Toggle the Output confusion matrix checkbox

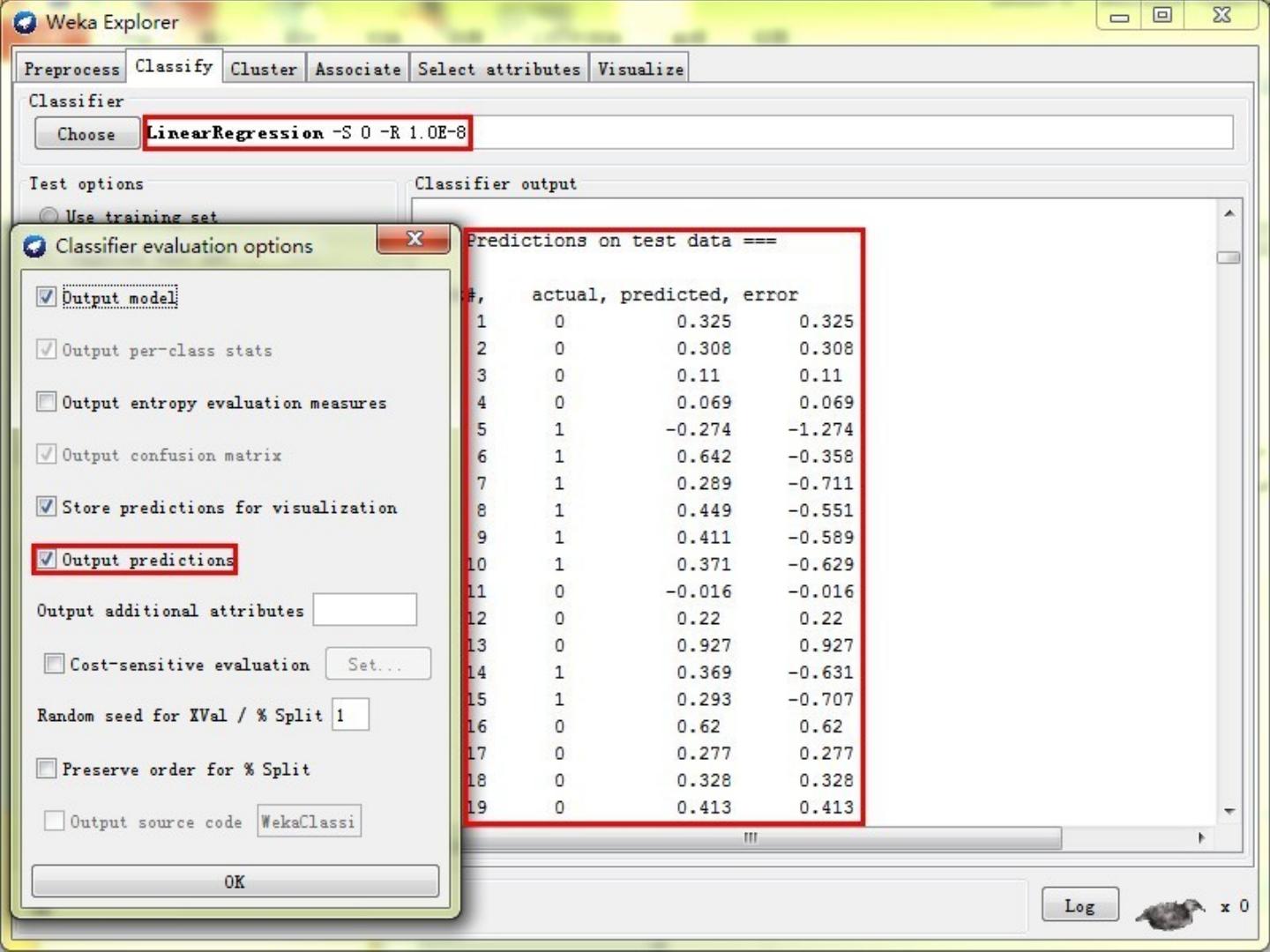click(47, 454)
